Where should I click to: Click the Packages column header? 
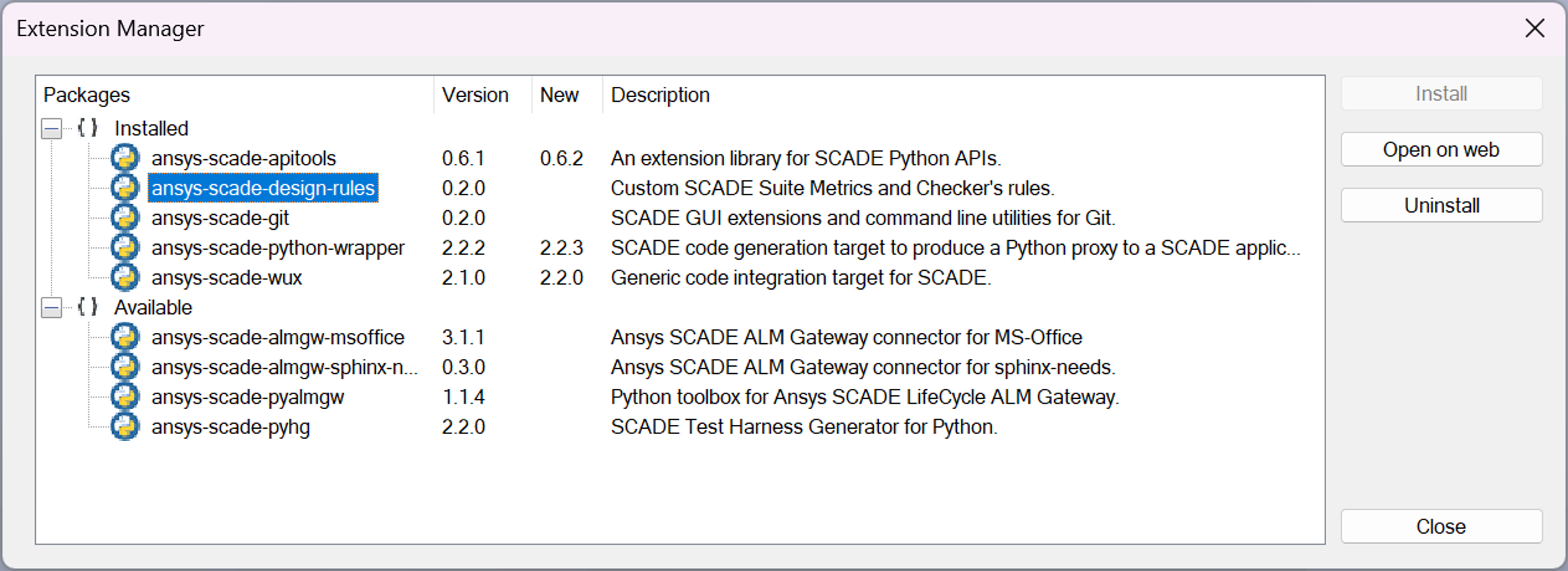click(87, 95)
